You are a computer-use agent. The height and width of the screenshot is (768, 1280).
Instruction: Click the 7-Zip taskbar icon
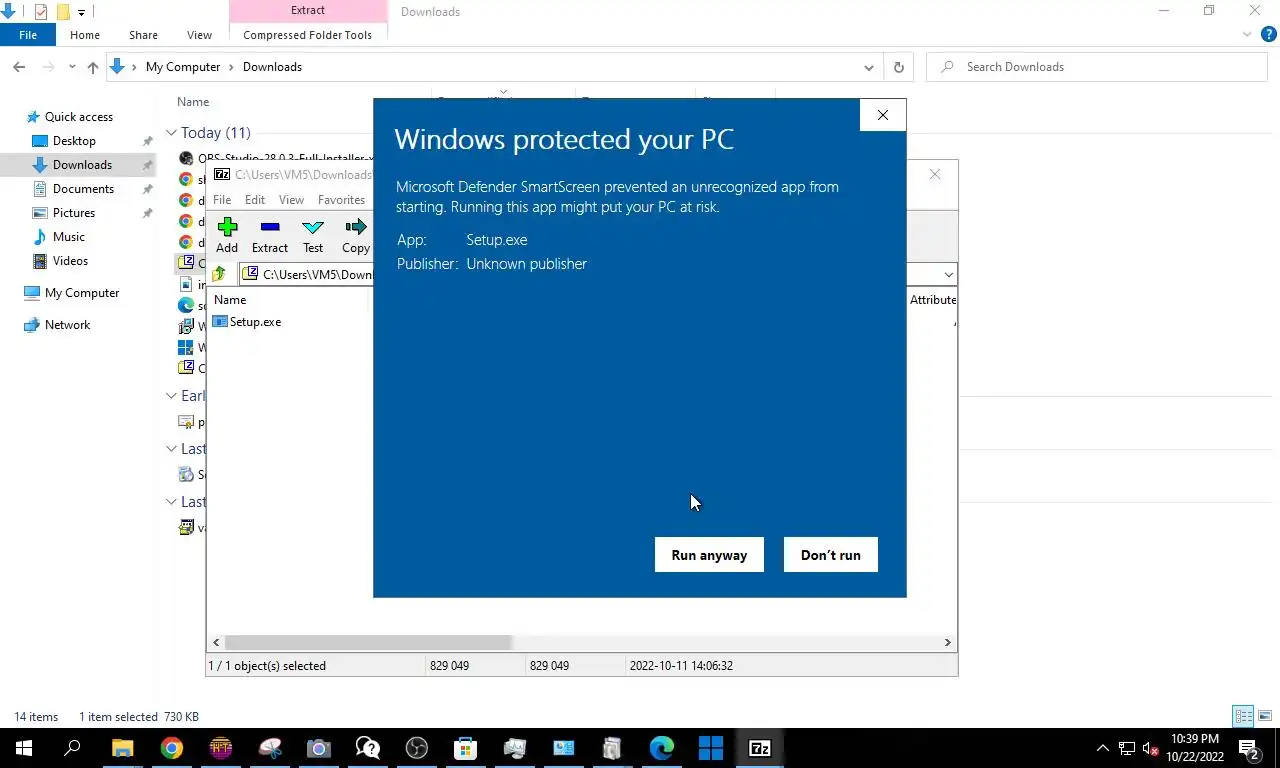pos(760,748)
